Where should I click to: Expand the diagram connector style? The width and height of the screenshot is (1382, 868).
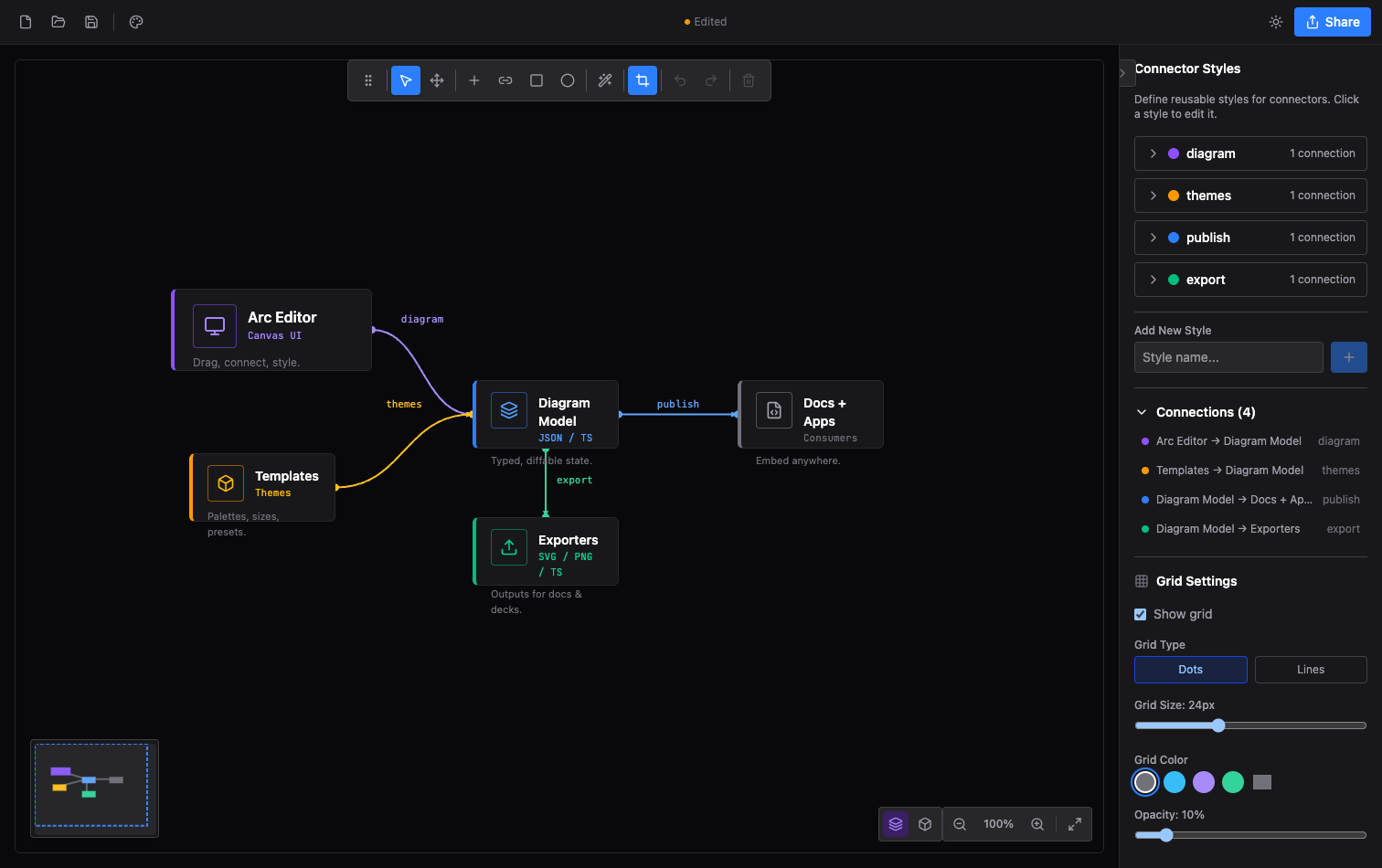coord(1250,153)
